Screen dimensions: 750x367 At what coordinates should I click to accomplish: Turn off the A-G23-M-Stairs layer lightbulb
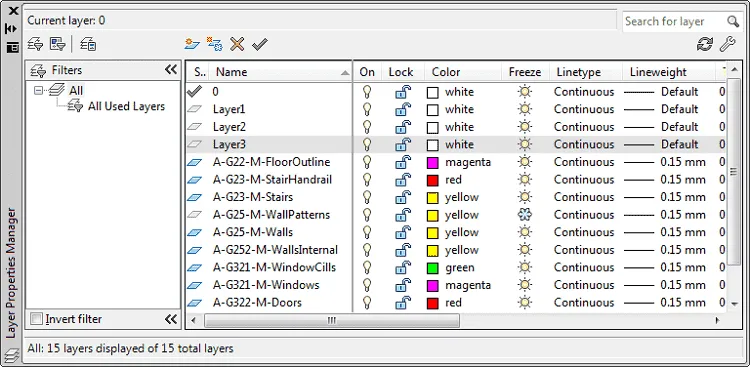point(367,197)
